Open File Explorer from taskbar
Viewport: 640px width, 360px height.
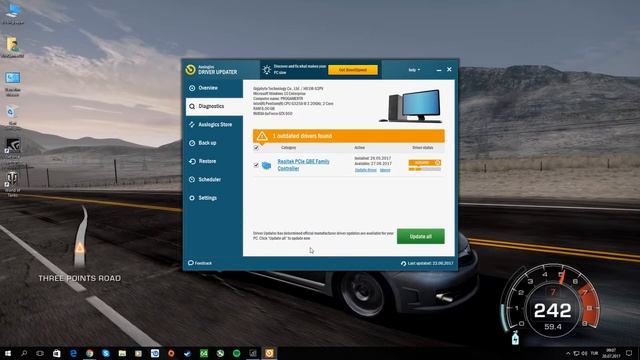pyautogui.click(x=122, y=353)
